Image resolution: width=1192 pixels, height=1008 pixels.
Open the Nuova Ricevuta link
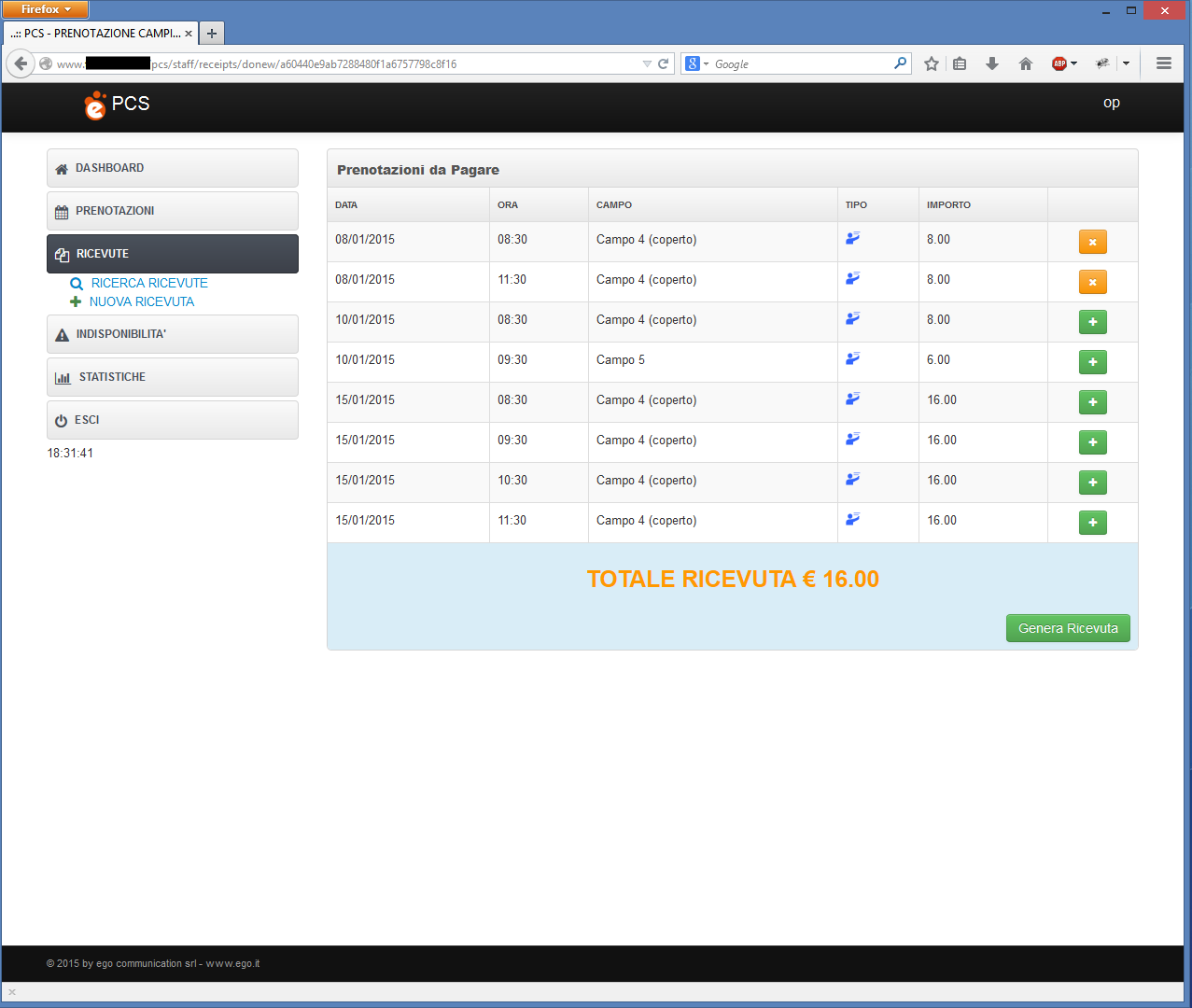click(133, 301)
